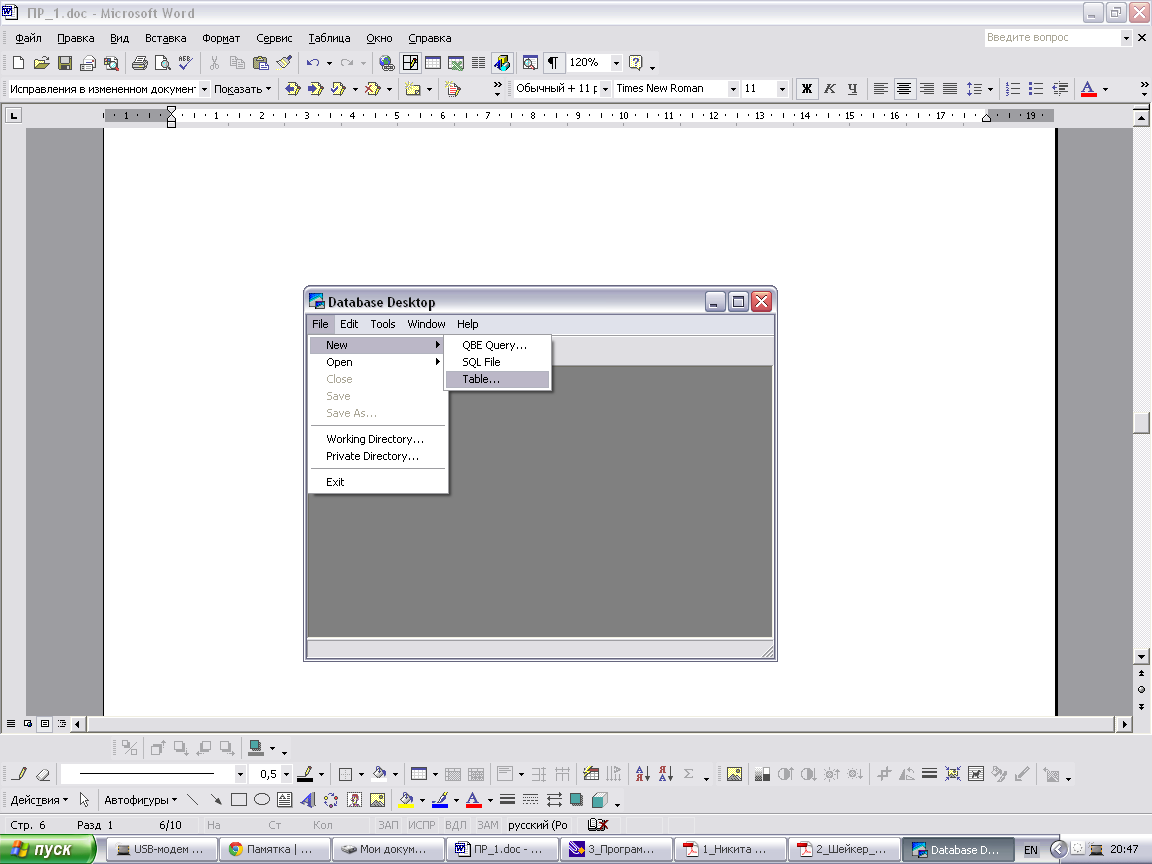The width and height of the screenshot is (1152, 864).
Task: Open the zoom 120% dropdown
Action: (616, 63)
